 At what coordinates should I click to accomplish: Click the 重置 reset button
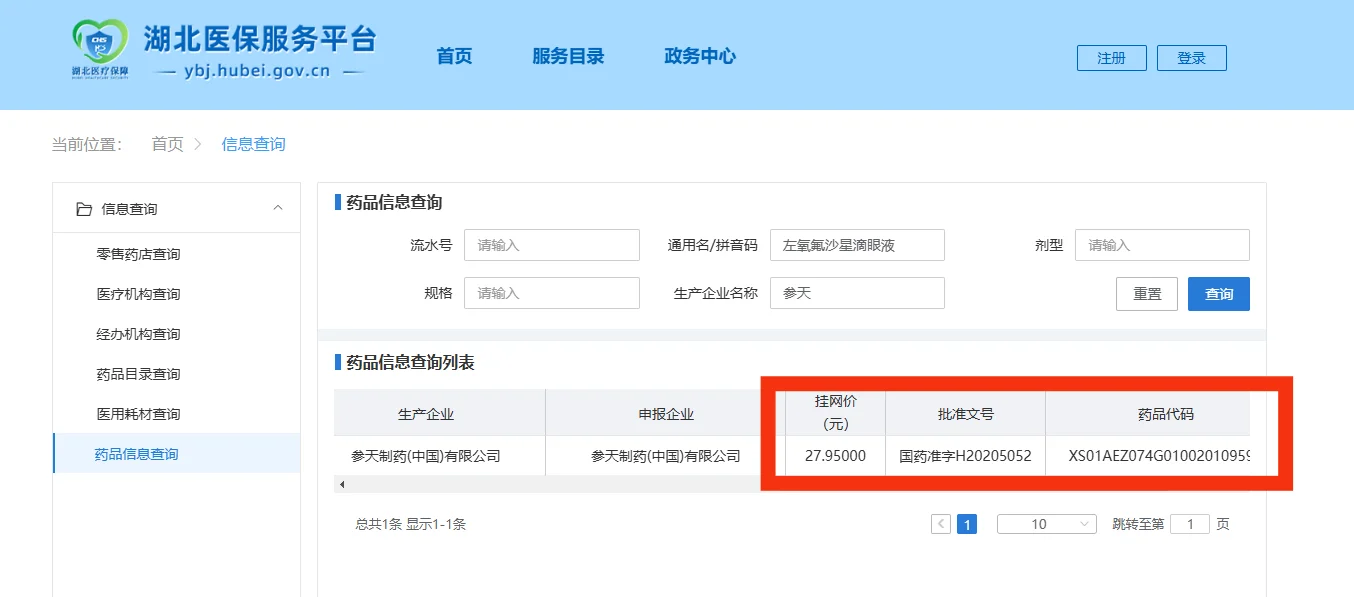tap(1146, 293)
